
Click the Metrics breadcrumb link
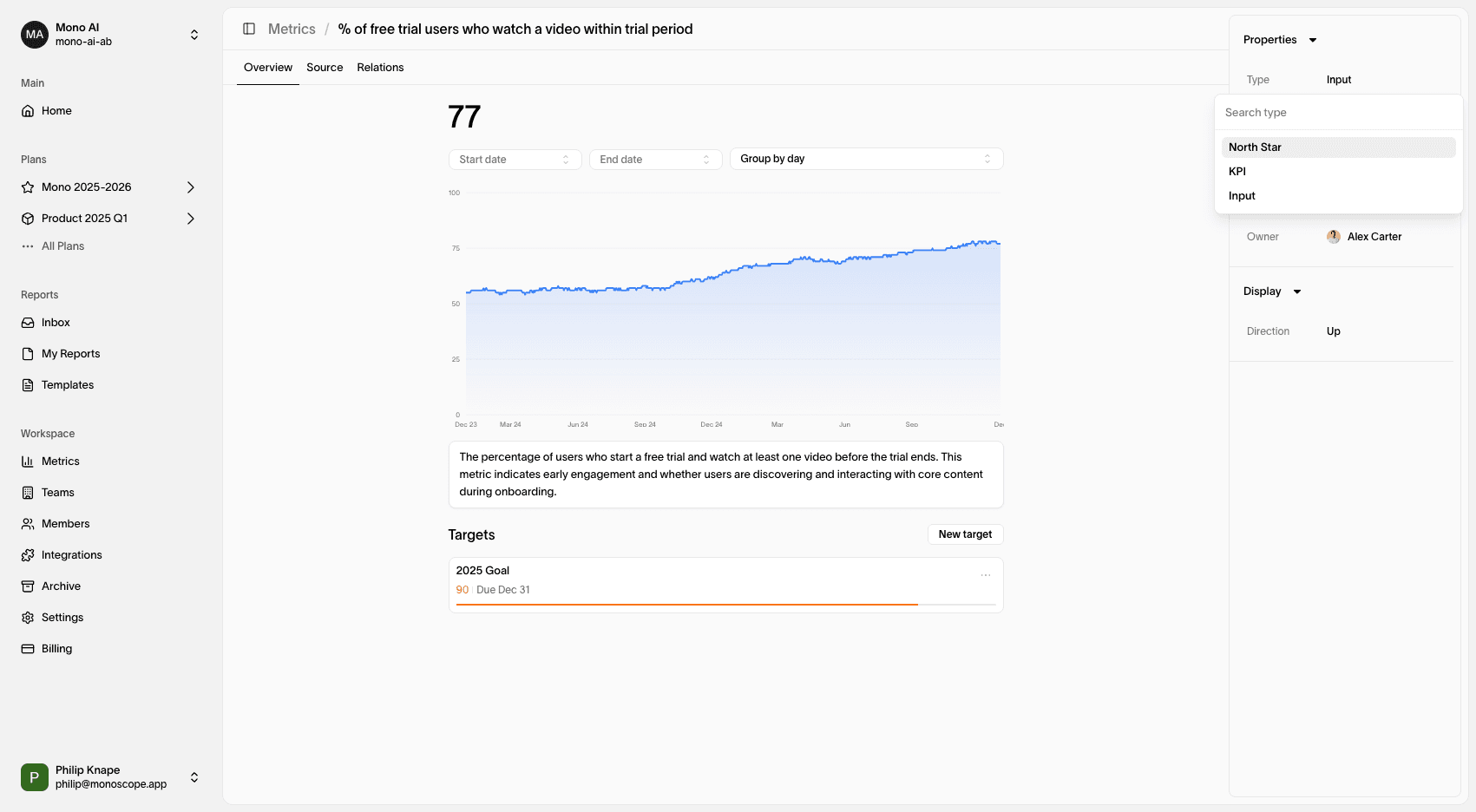coord(292,29)
